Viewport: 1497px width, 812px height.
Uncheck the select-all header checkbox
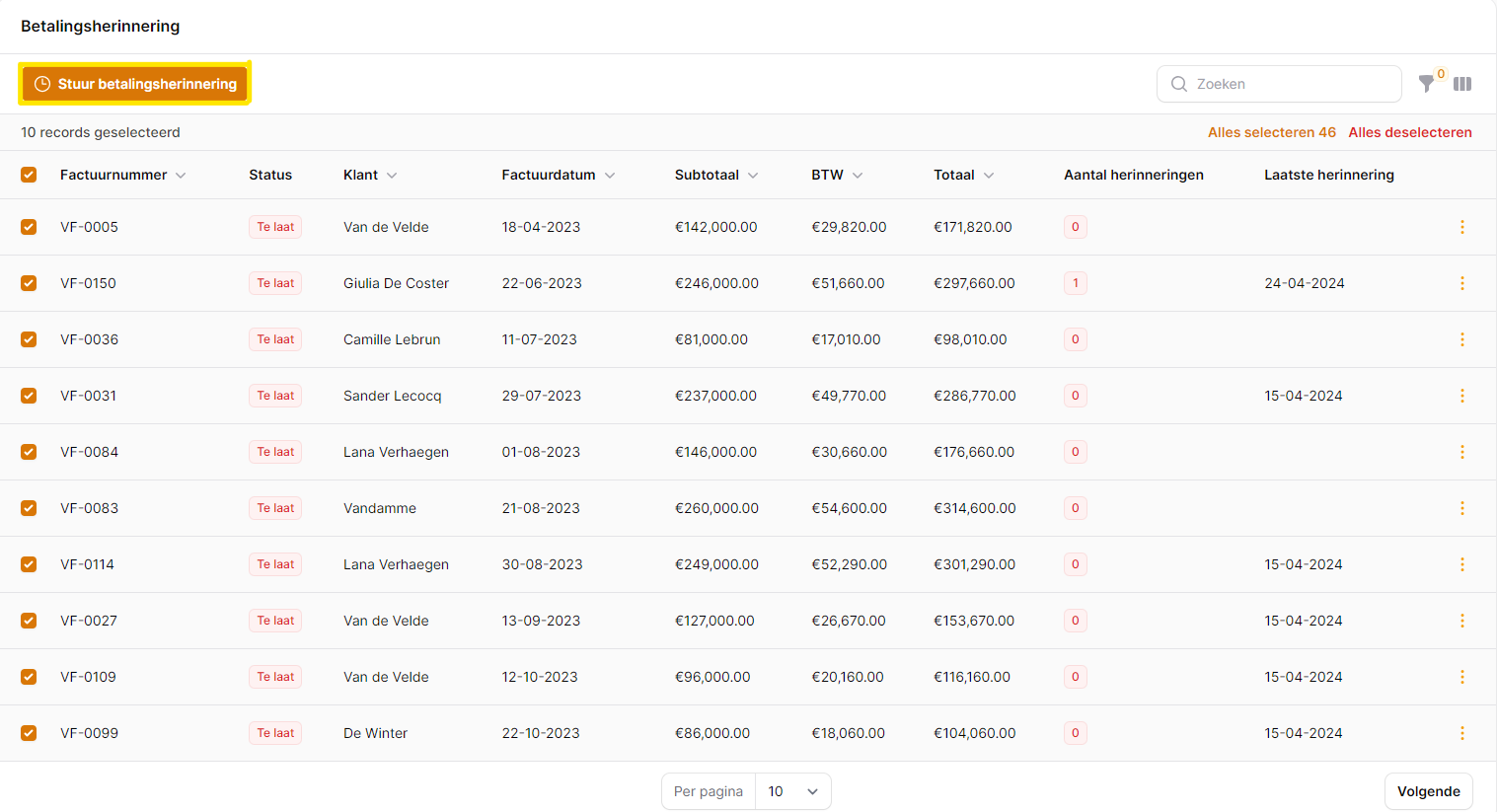click(29, 175)
